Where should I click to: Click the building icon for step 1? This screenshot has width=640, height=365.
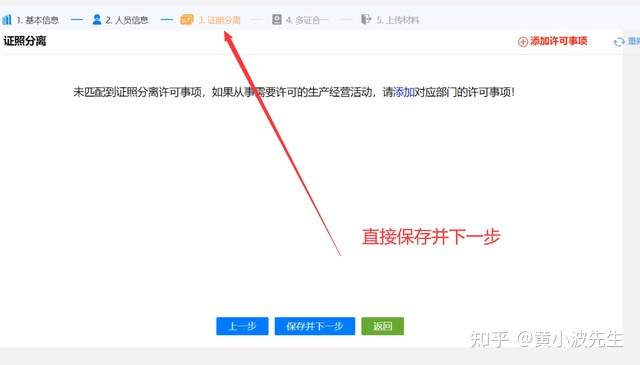point(7,20)
